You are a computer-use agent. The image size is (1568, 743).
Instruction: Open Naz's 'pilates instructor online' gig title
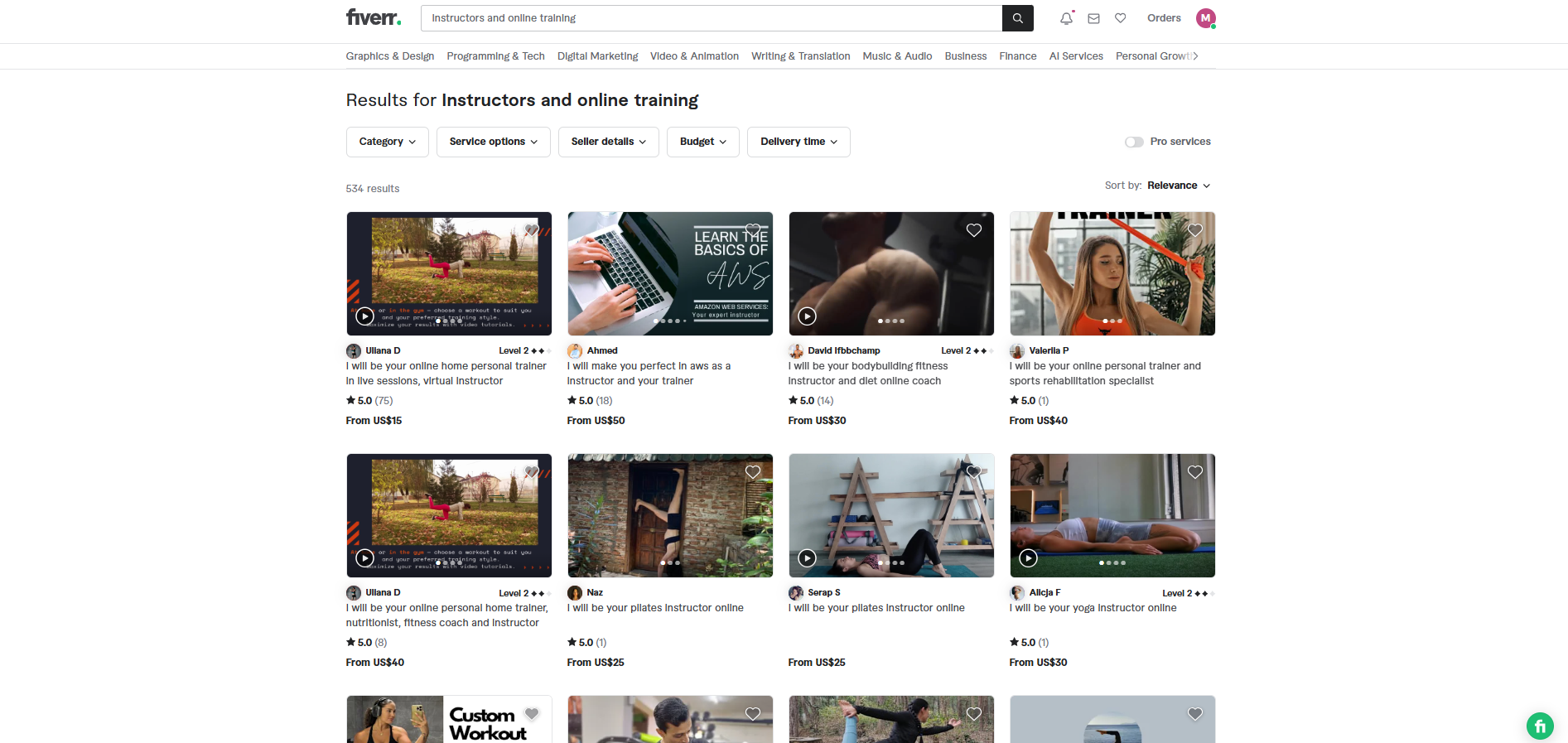click(x=655, y=608)
